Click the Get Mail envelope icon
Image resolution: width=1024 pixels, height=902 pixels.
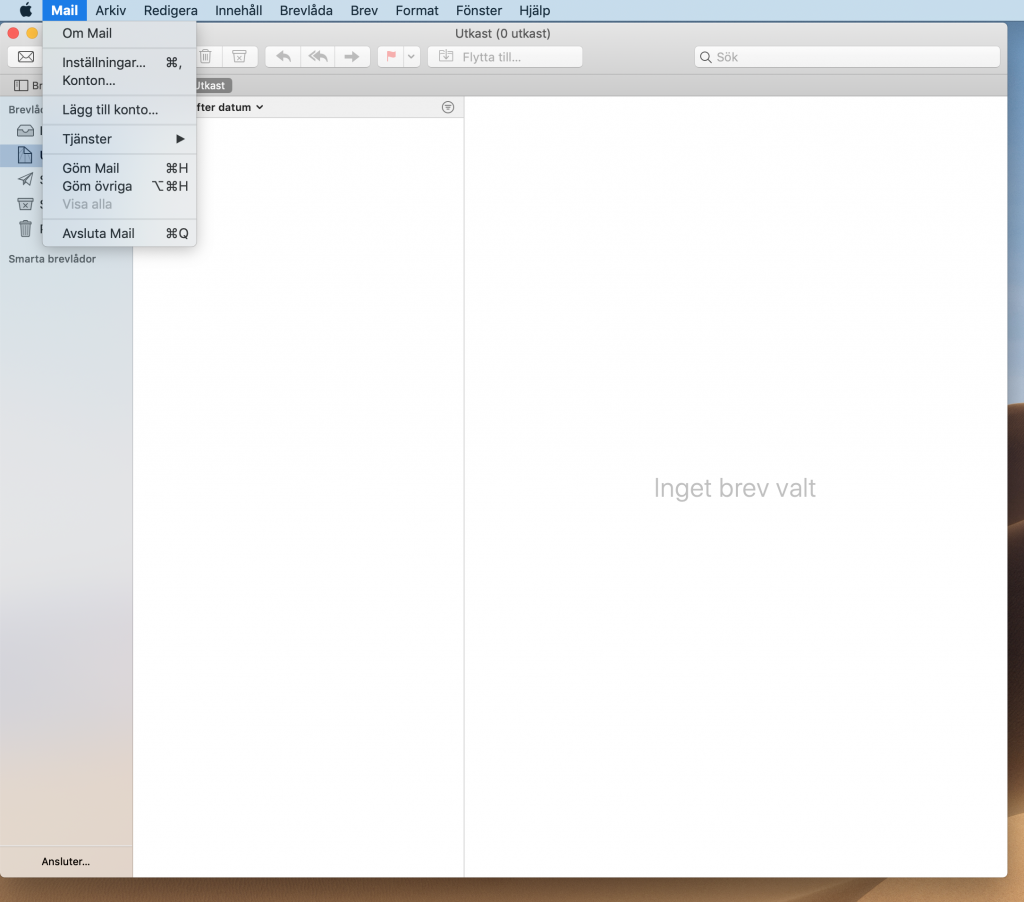tap(26, 57)
